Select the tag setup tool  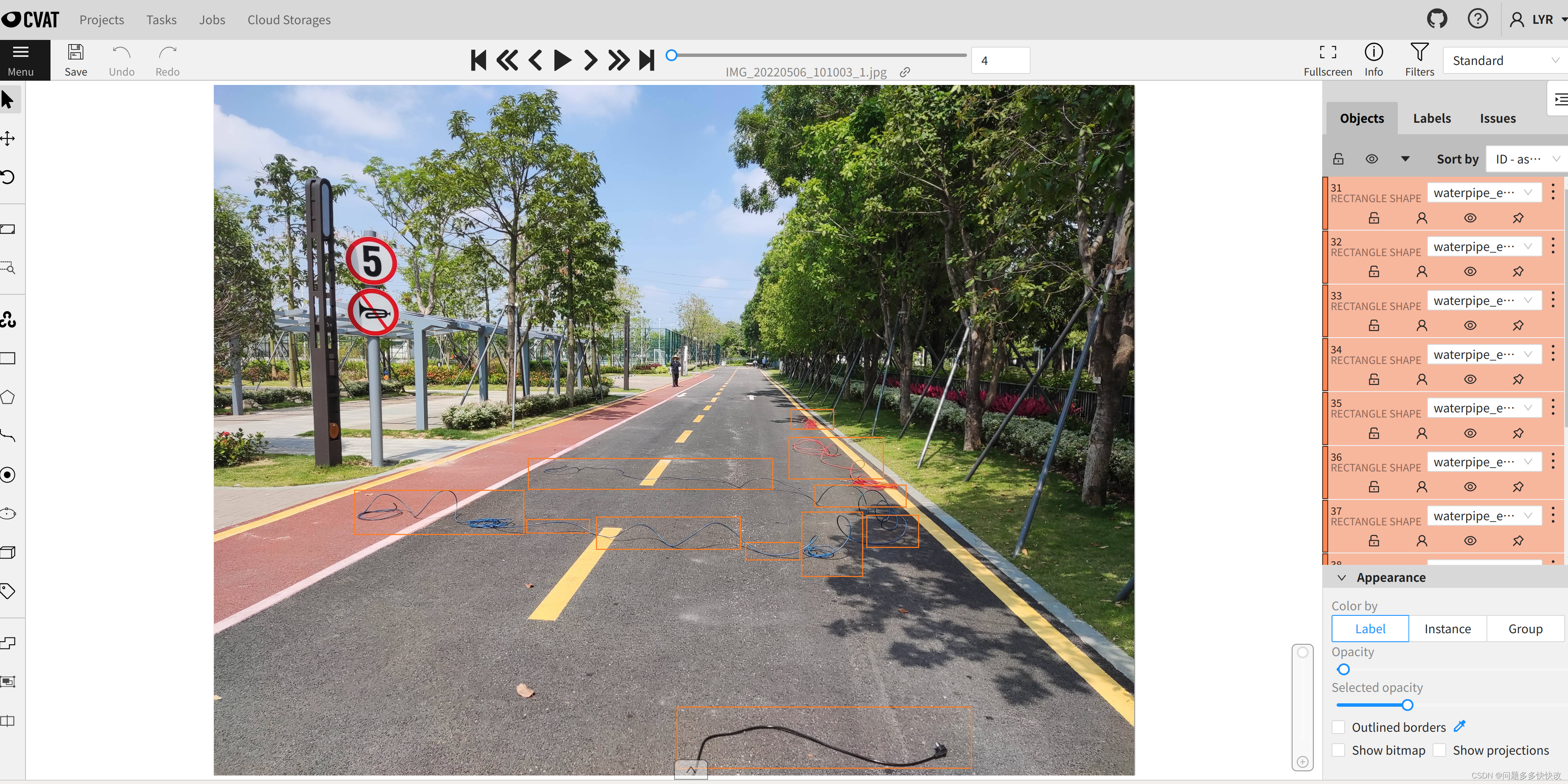(8, 591)
